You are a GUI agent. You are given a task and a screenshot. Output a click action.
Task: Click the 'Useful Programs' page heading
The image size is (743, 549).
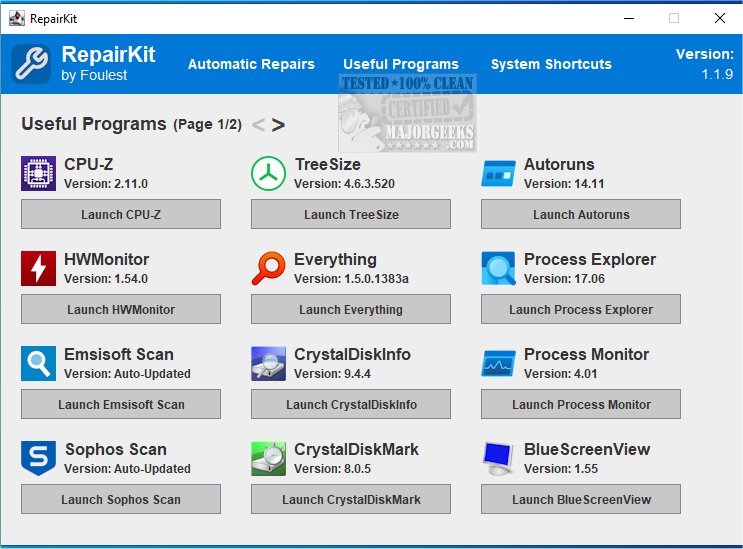click(94, 124)
